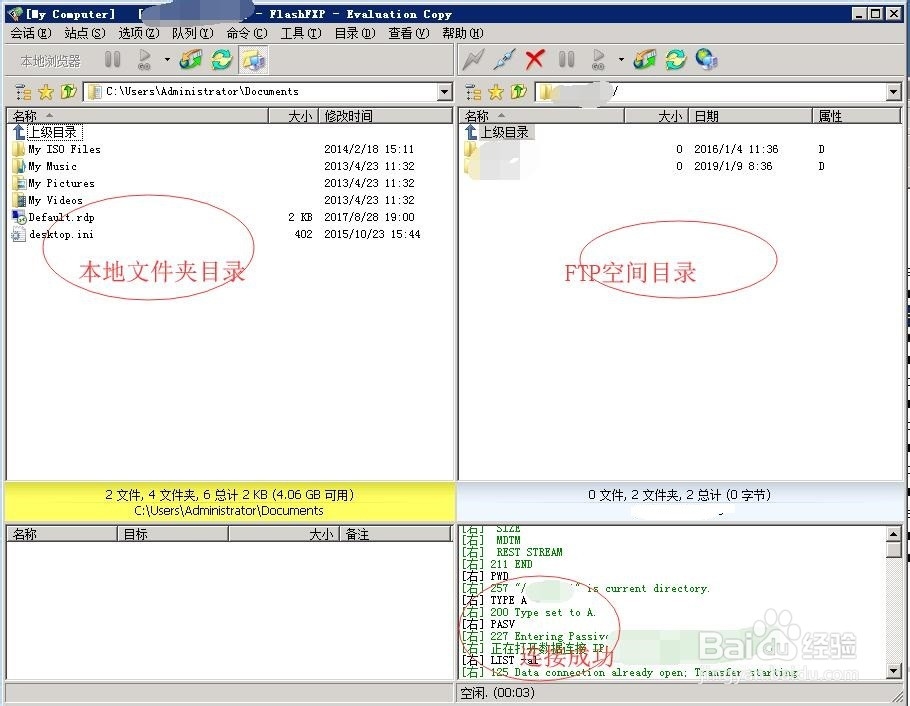Refresh the local file list
The image size is (910, 706).
click(x=222, y=59)
